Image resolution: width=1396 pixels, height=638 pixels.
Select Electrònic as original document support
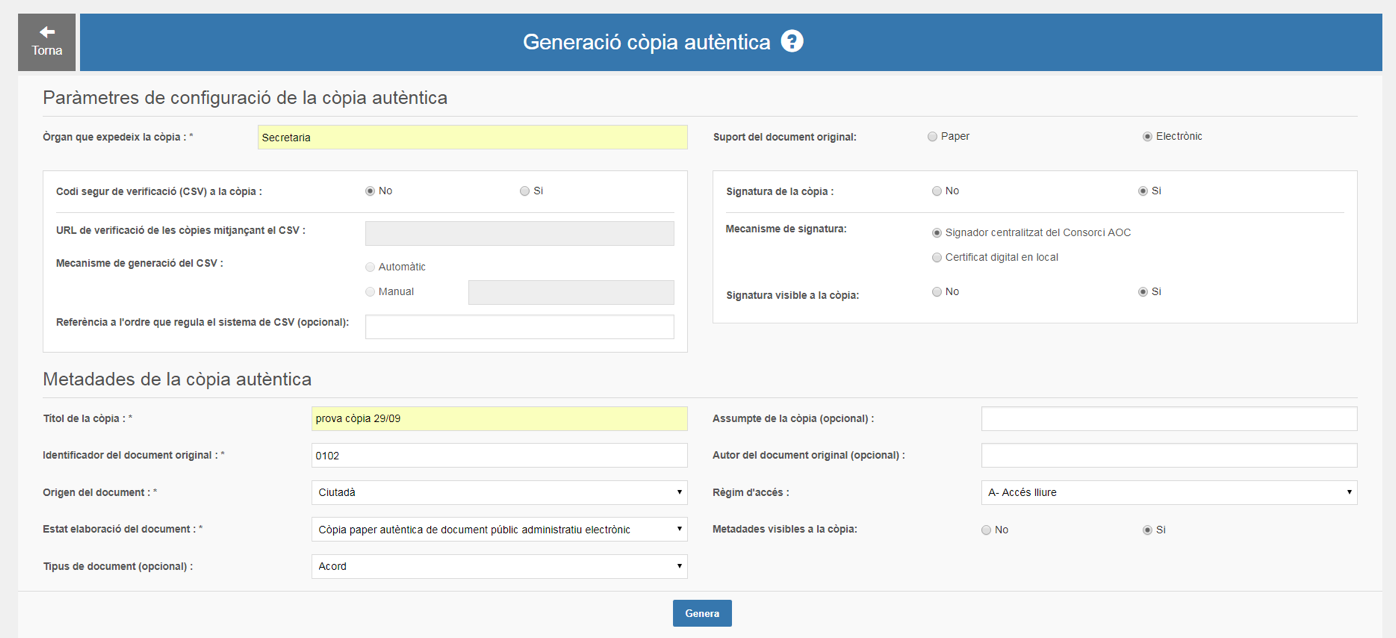(x=1147, y=137)
